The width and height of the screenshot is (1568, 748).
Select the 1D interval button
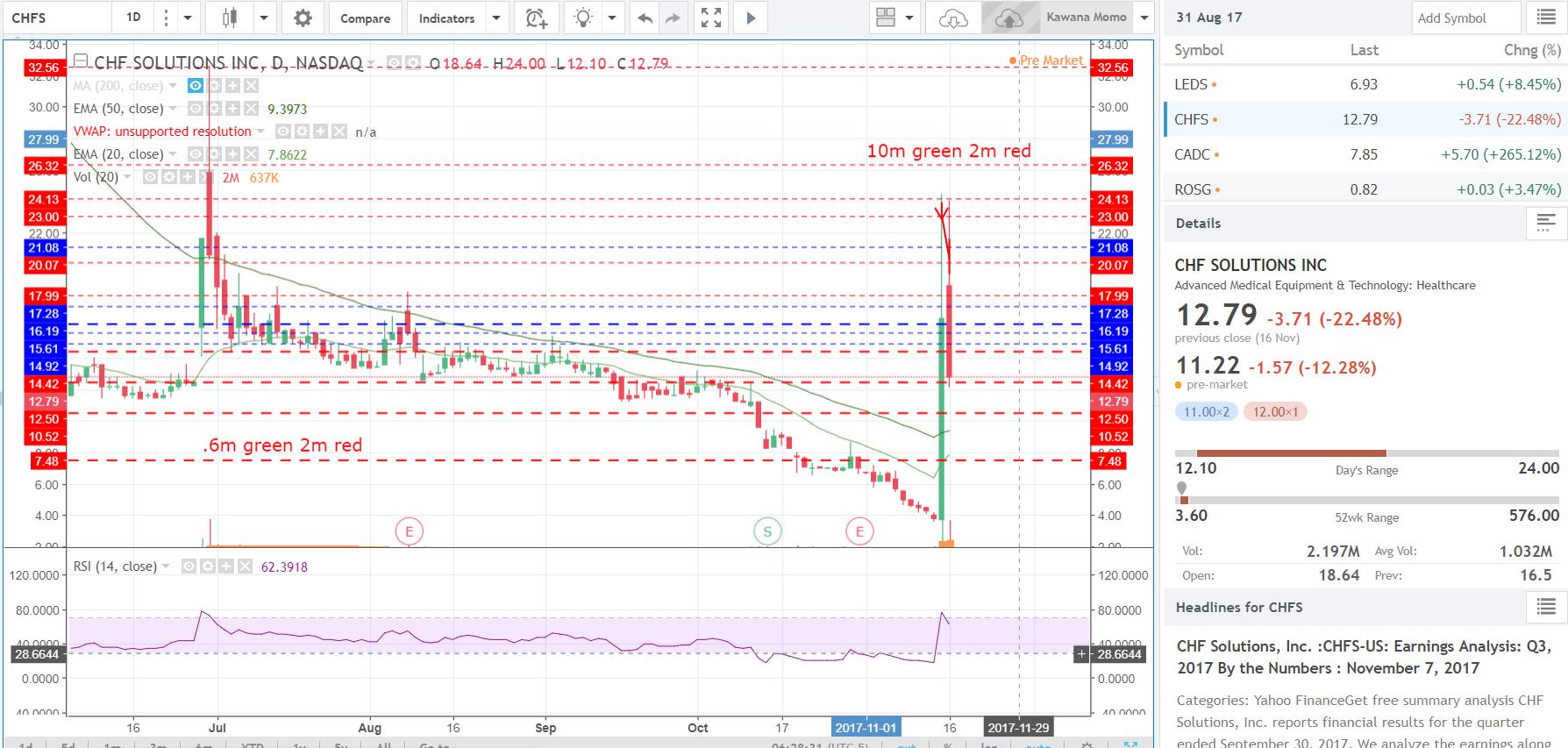133,18
